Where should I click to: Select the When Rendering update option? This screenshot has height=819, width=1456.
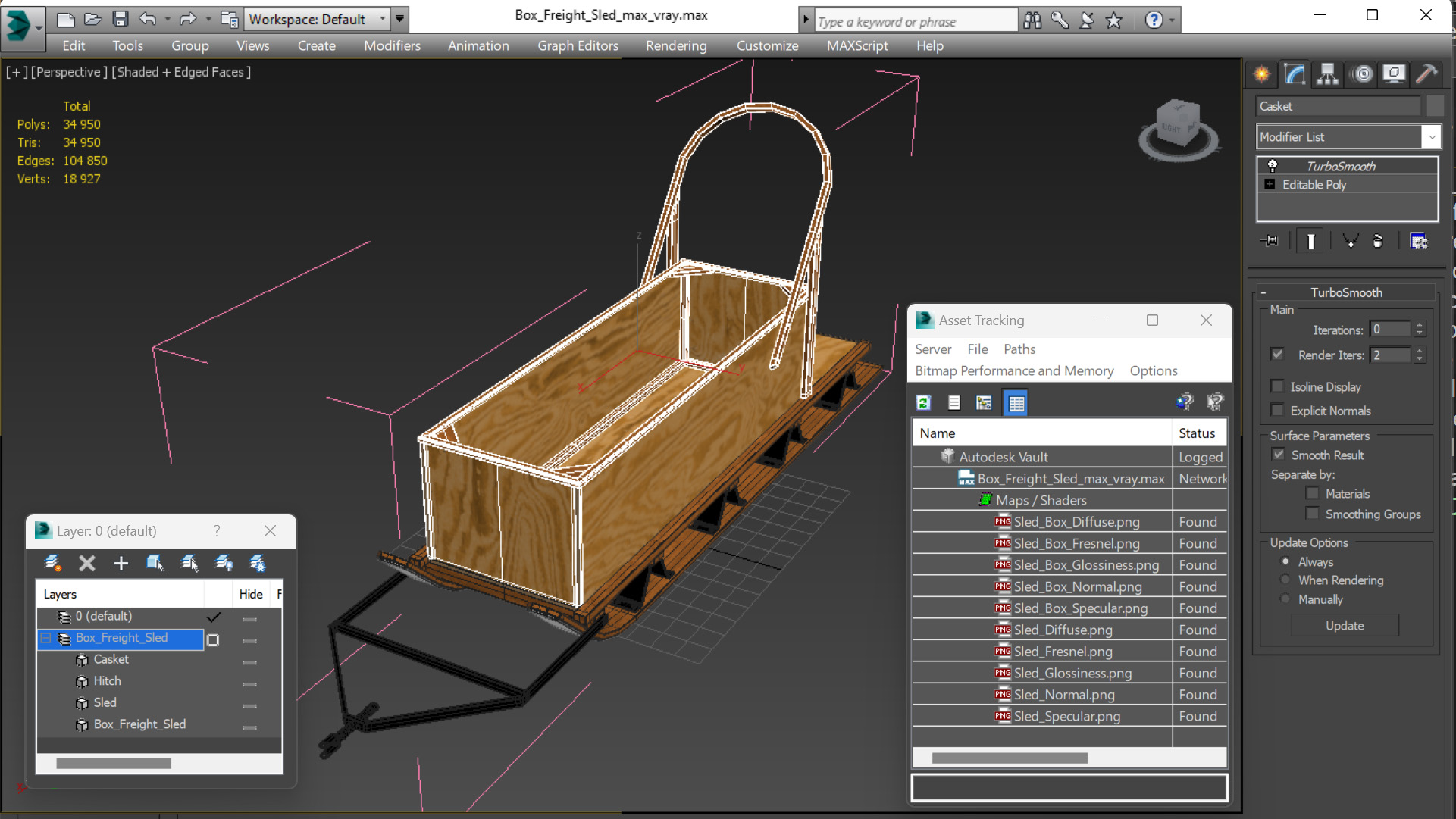tap(1285, 580)
